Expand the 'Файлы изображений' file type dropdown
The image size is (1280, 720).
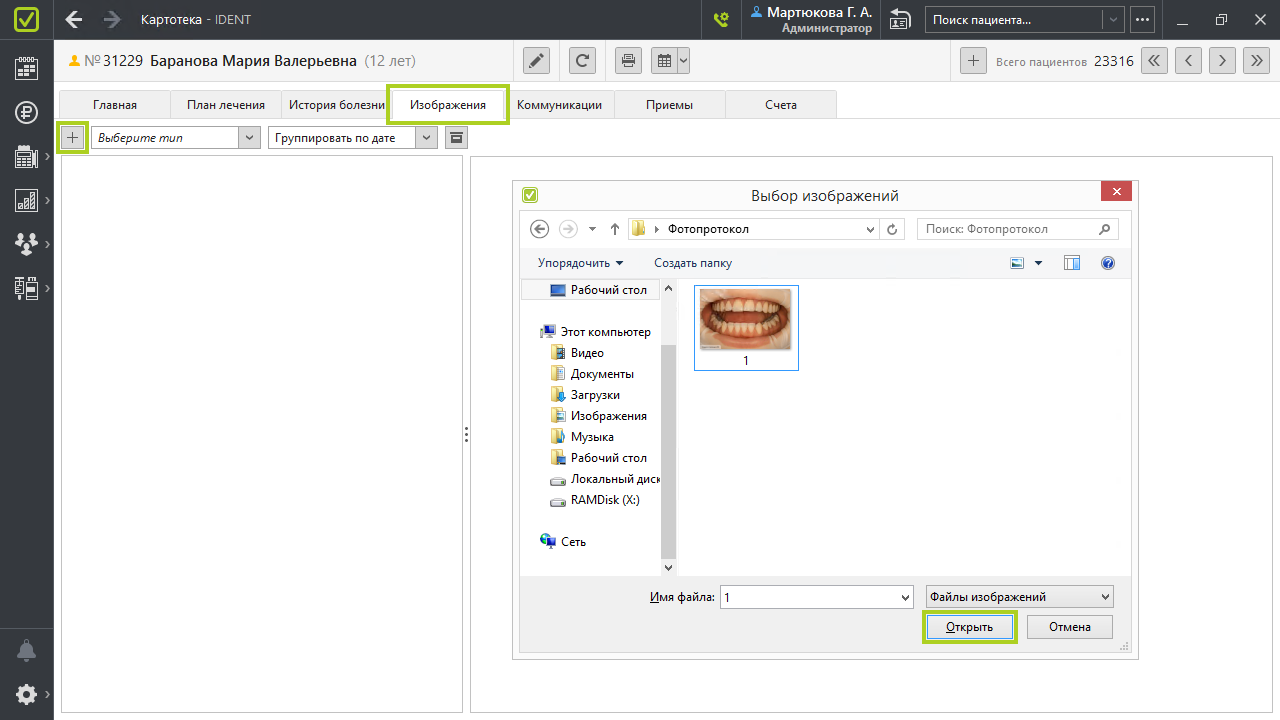1019,597
